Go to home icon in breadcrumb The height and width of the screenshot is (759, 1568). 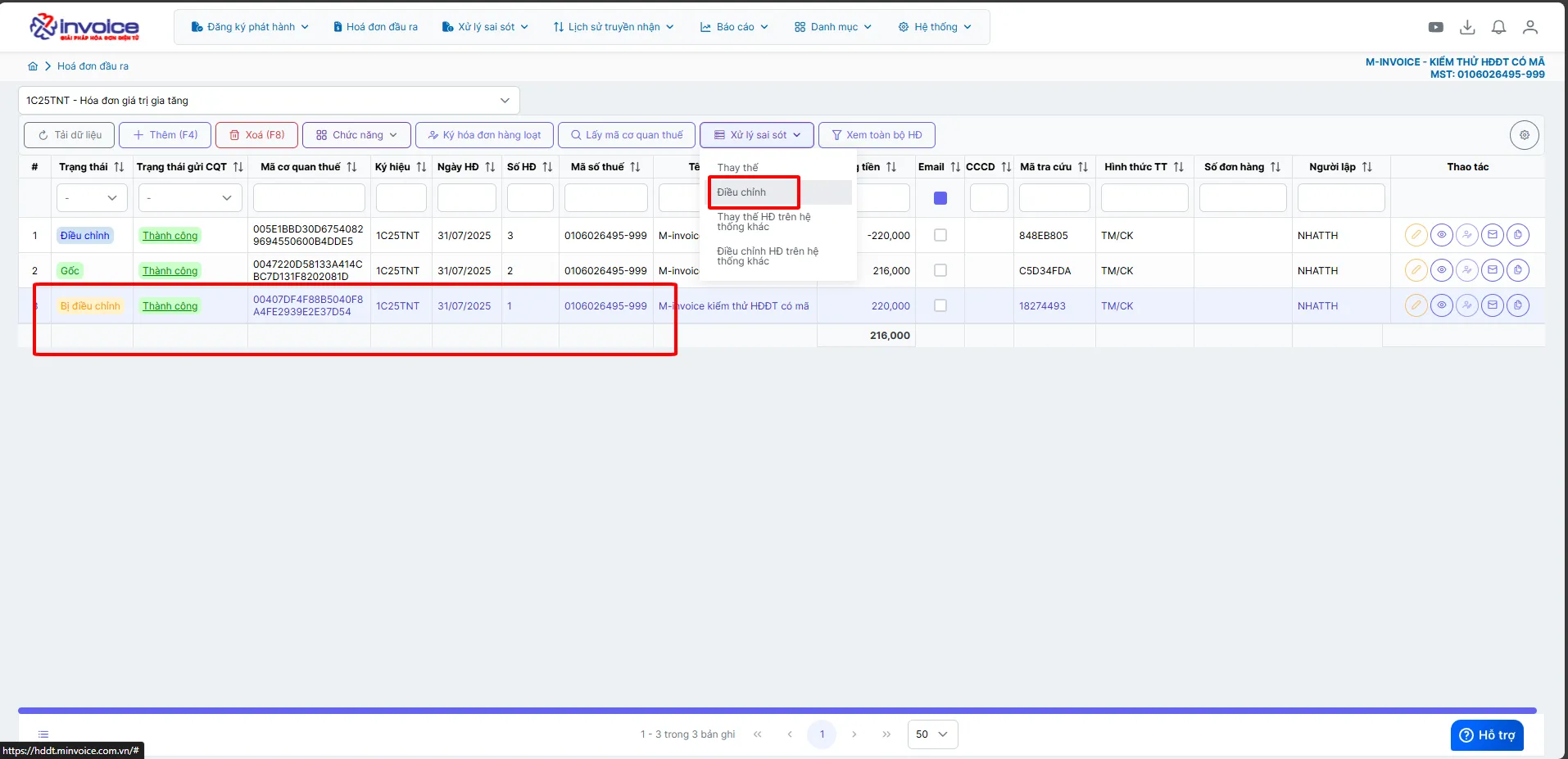(x=33, y=66)
